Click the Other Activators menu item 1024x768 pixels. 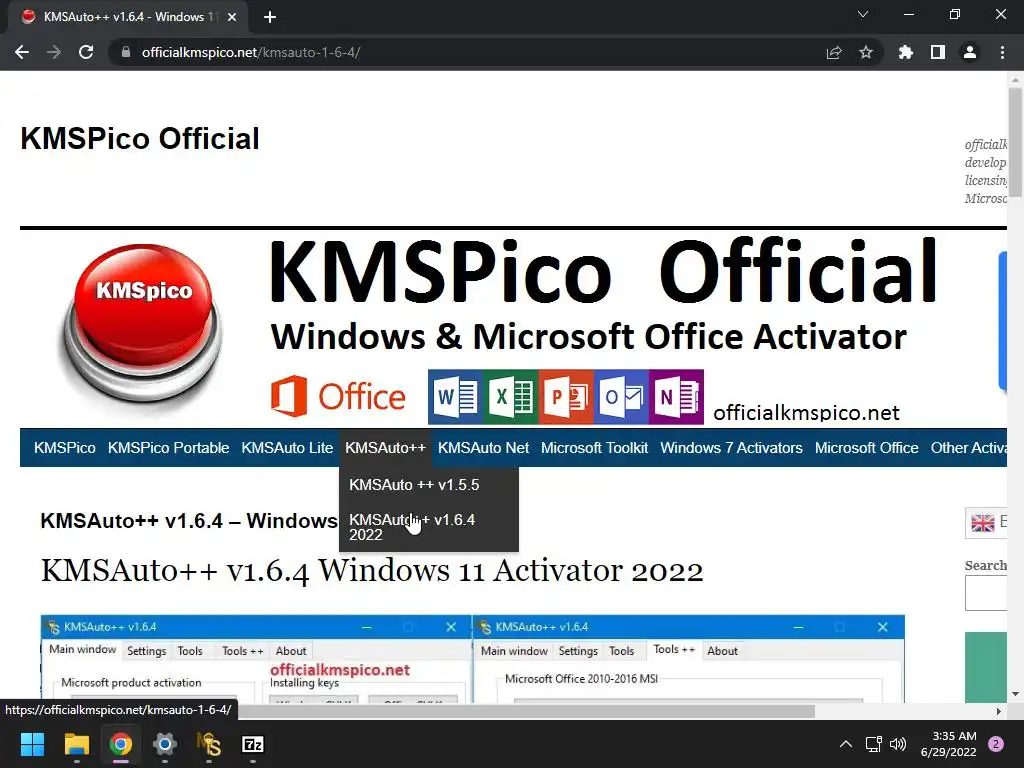tap(968, 447)
